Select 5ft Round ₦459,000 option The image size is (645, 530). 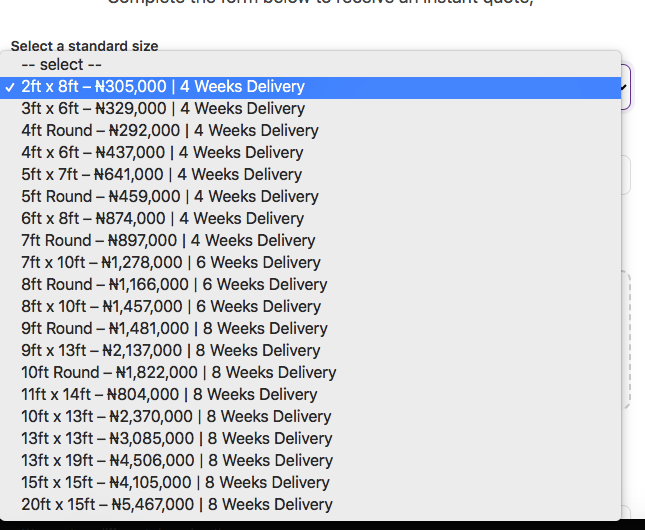point(170,197)
